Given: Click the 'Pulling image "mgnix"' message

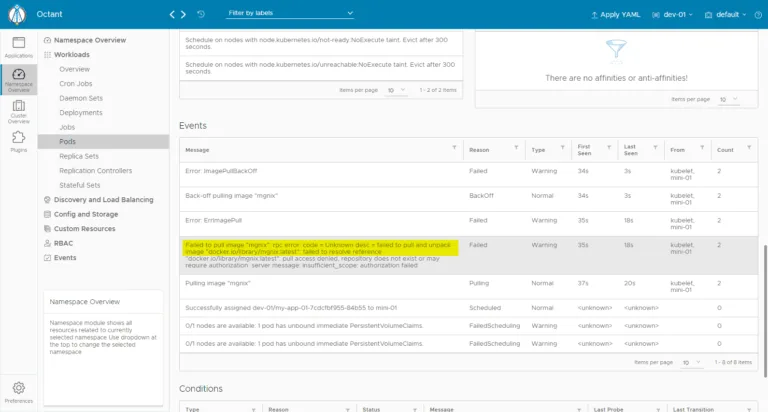Looking at the screenshot, I should [x=217, y=283].
